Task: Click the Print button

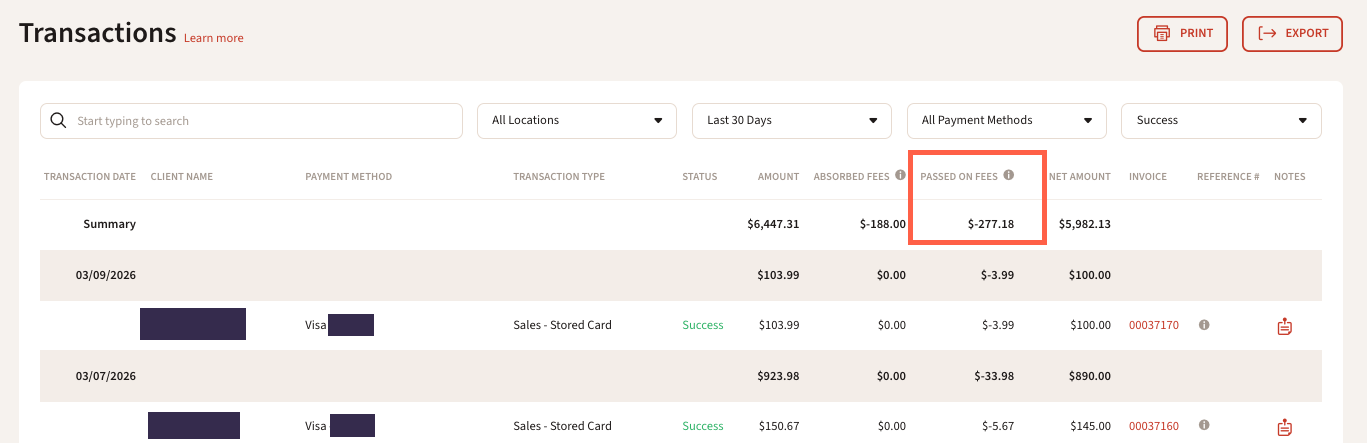Action: tap(1182, 33)
